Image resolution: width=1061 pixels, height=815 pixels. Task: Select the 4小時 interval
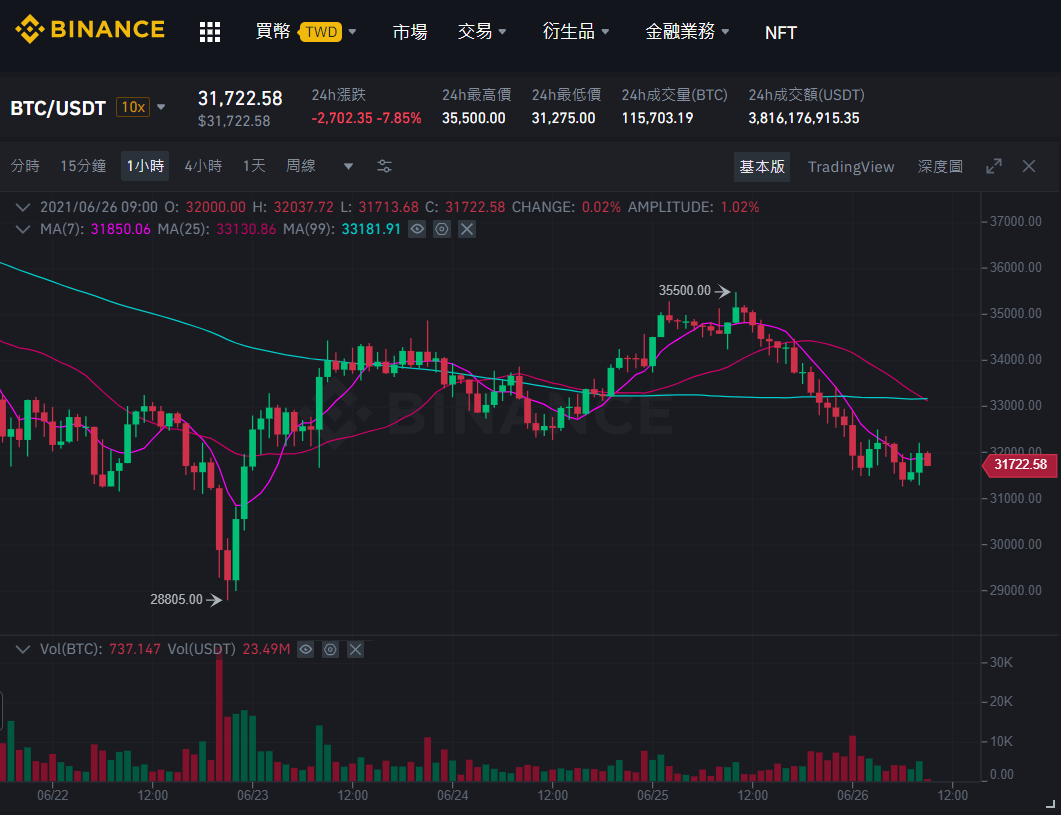pyautogui.click(x=203, y=166)
